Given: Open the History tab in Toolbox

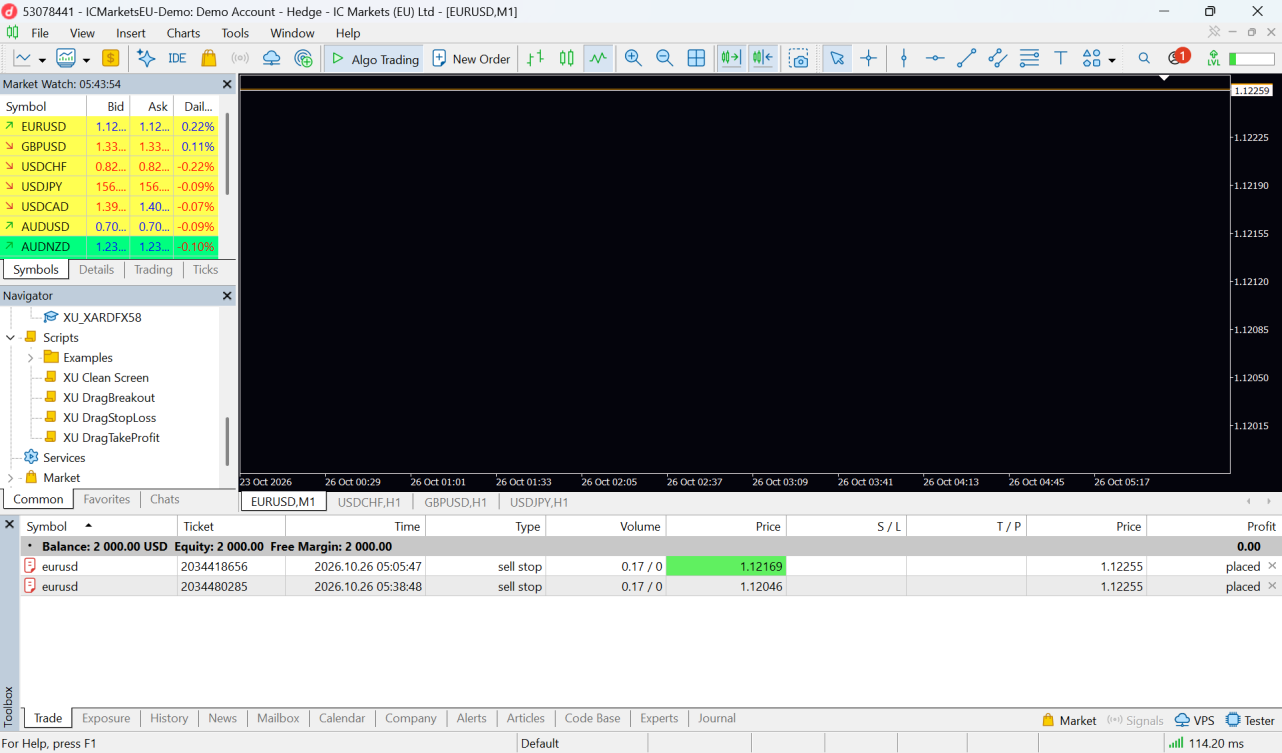Looking at the screenshot, I should pos(169,718).
